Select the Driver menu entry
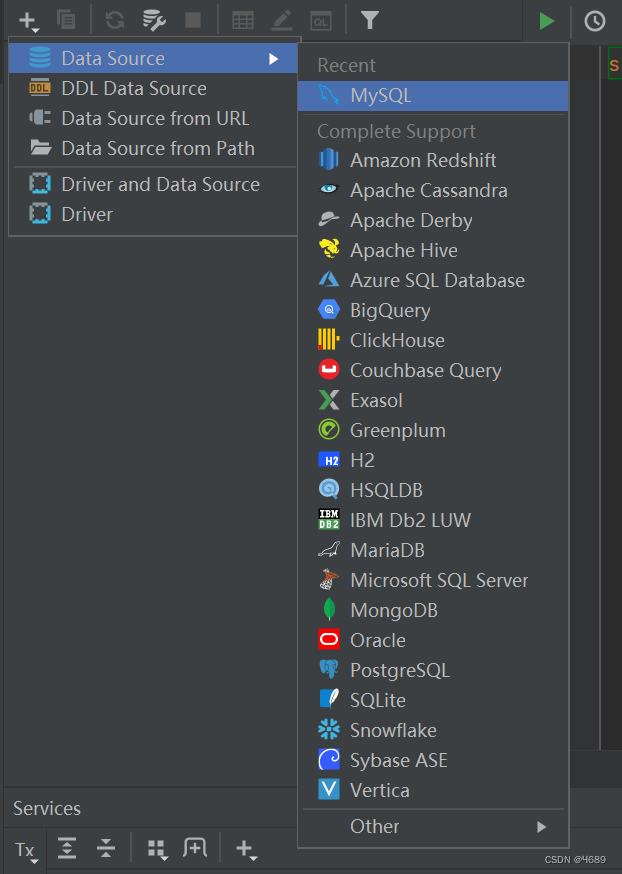This screenshot has width=622, height=874. tap(153, 214)
